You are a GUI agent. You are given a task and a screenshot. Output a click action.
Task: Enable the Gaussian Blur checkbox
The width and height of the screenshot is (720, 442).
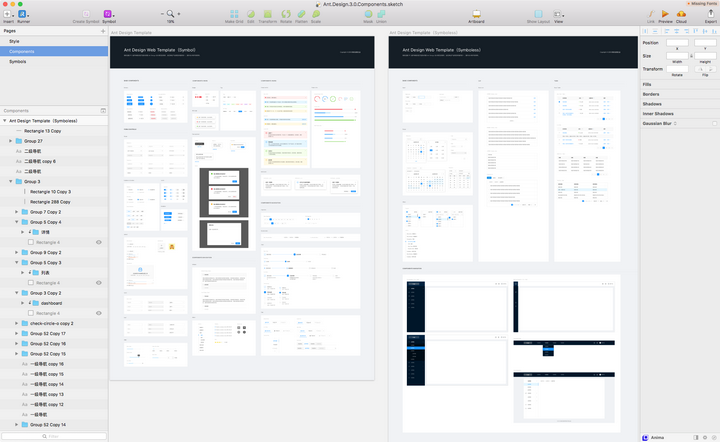click(714, 123)
